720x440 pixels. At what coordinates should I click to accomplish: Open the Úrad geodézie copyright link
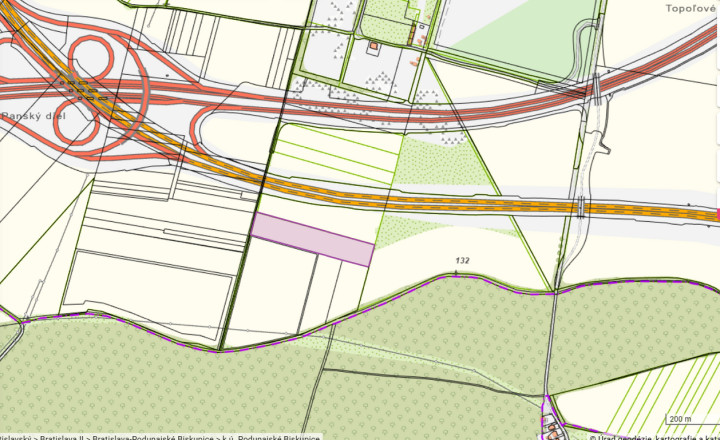click(x=654, y=437)
